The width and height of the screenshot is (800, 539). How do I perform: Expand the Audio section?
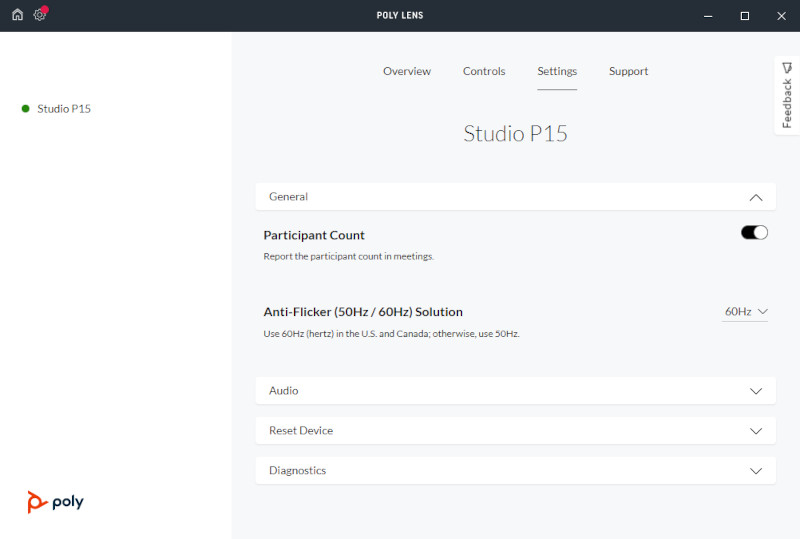[515, 390]
